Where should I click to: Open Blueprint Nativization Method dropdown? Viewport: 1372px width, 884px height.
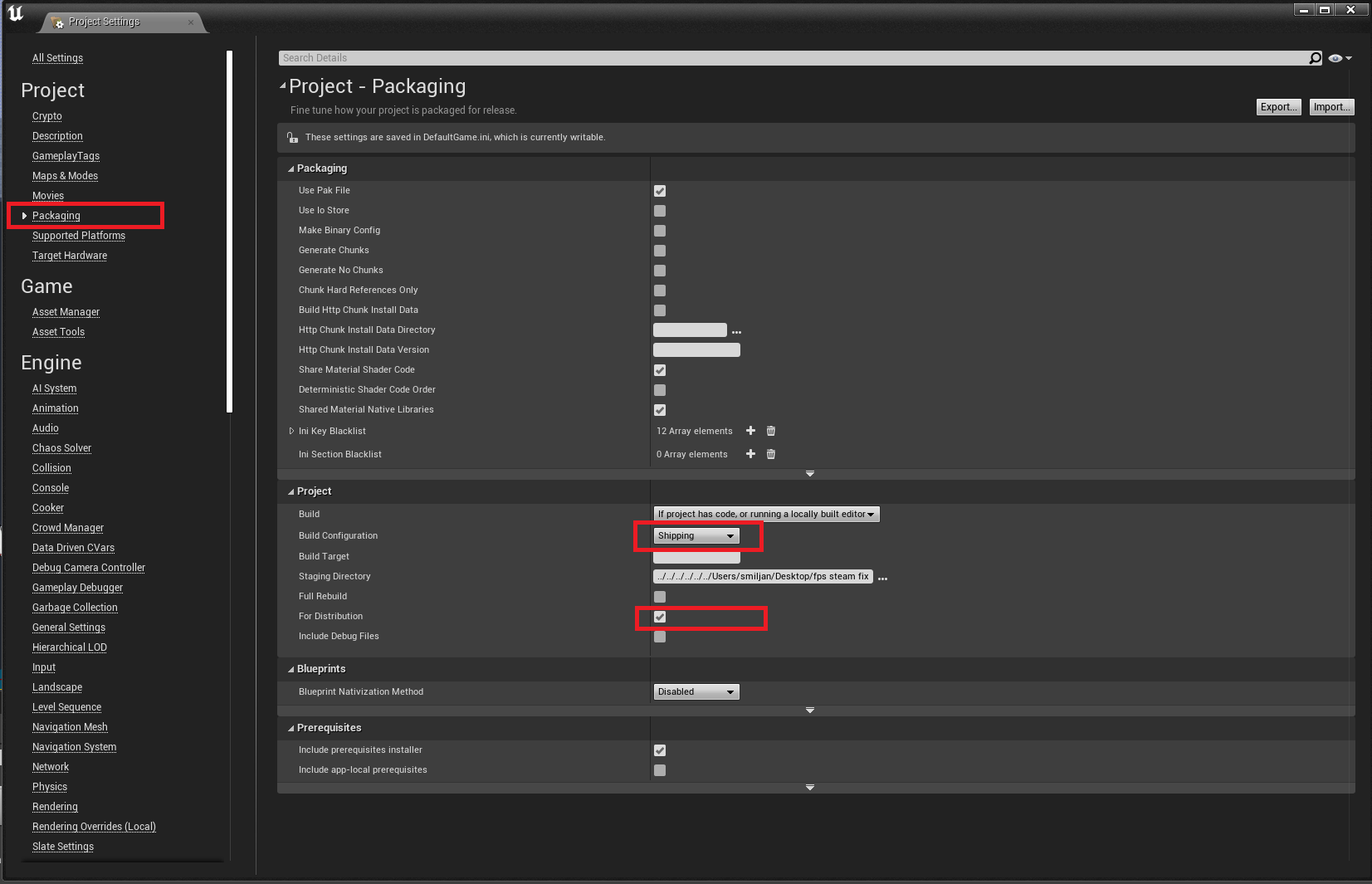696,692
